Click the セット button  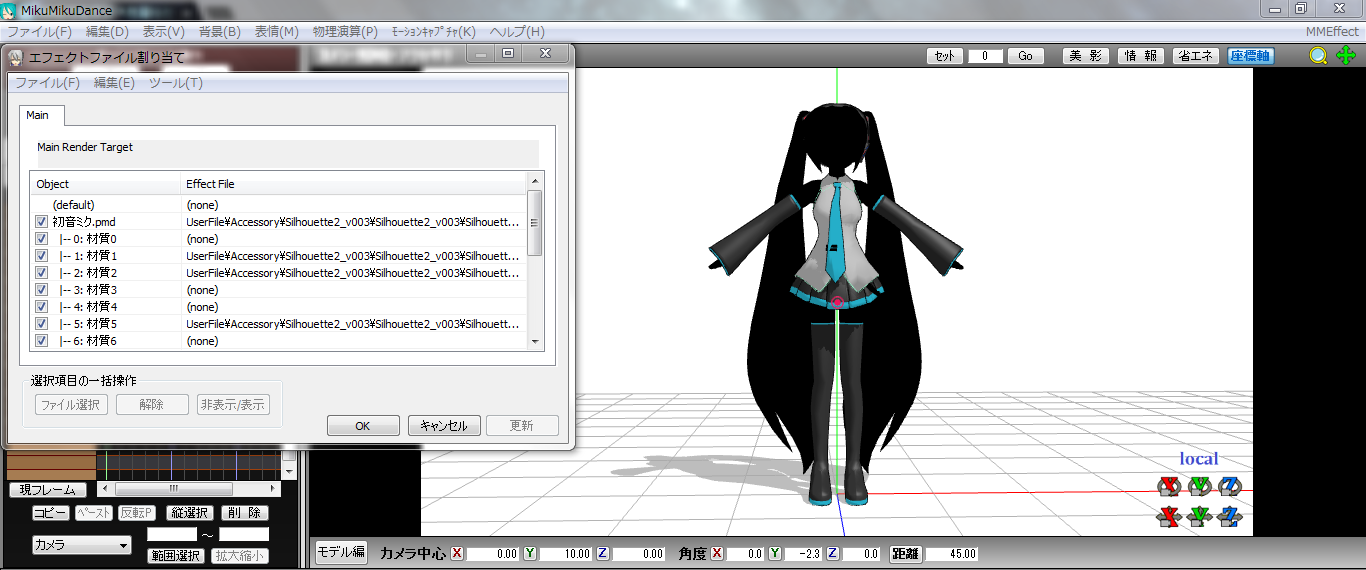tap(944, 56)
